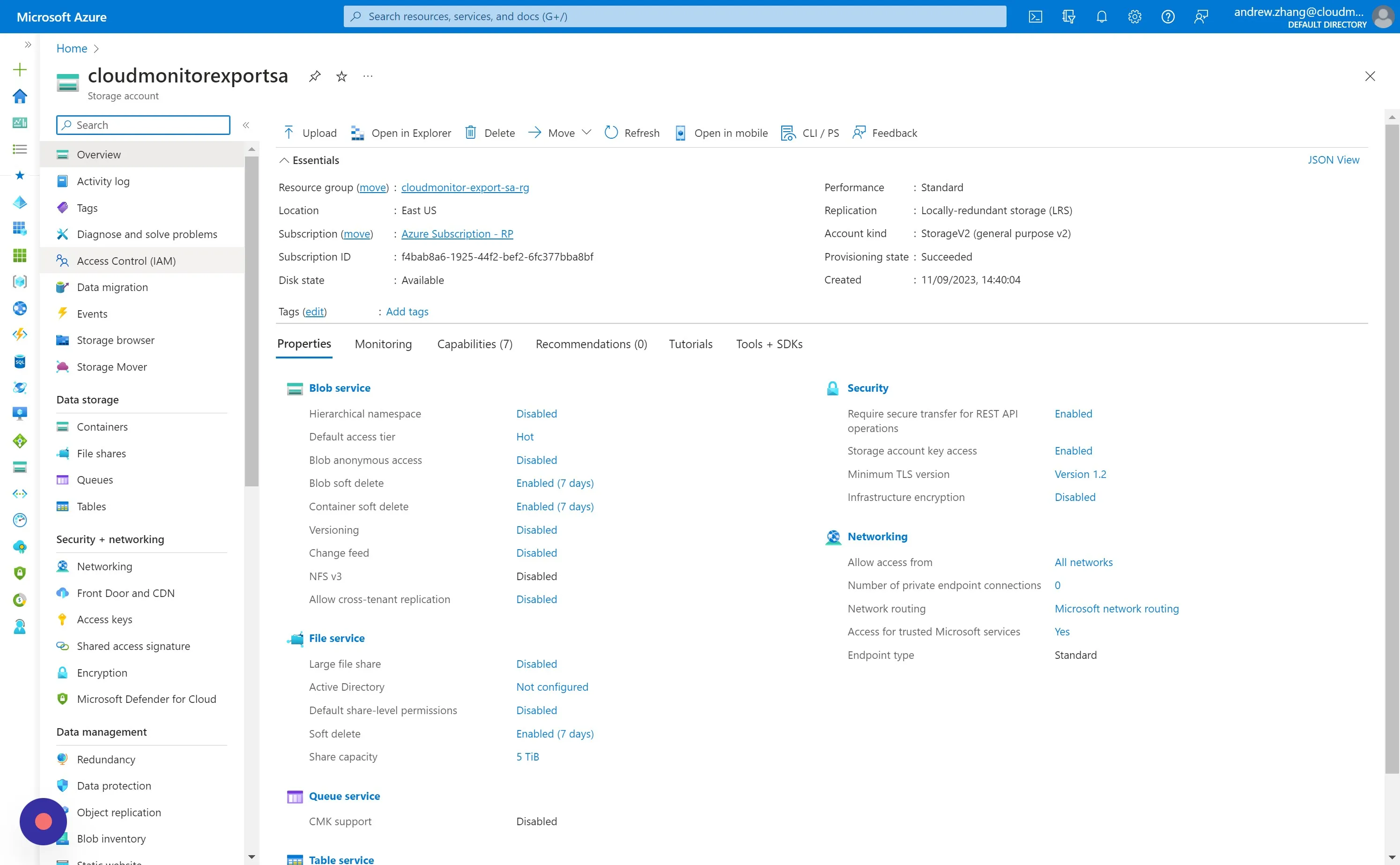1400x865 pixels.
Task: Open Access Control (IAM) menu item
Action: 143,261
